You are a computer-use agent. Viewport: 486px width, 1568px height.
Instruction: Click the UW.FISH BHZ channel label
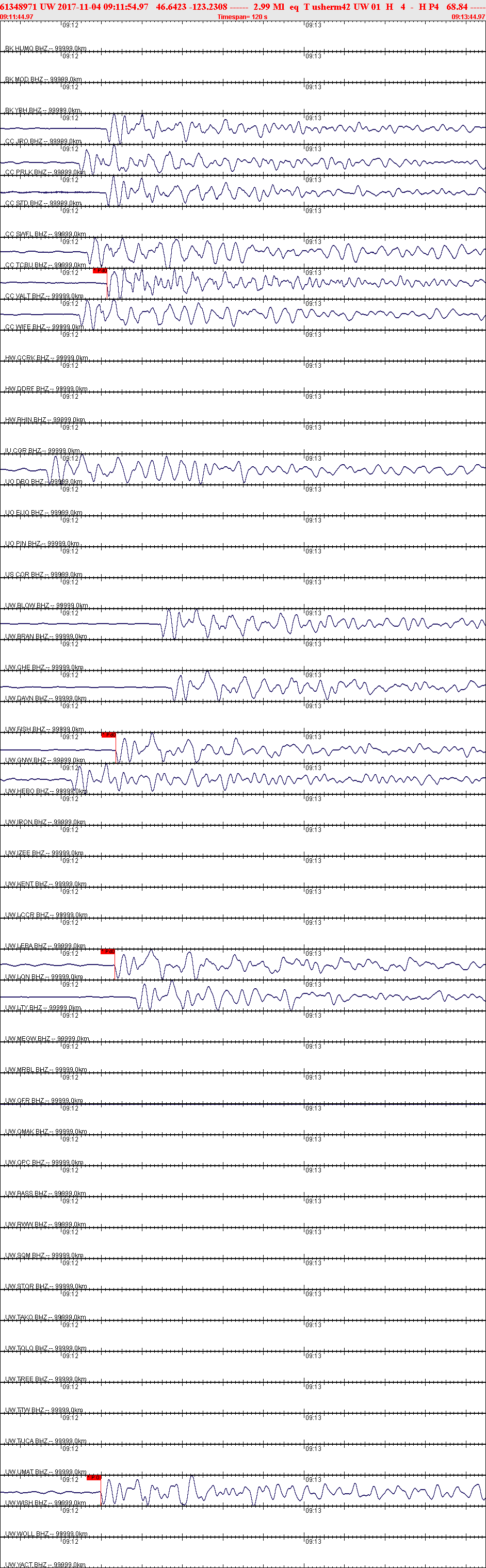pyautogui.click(x=45, y=729)
